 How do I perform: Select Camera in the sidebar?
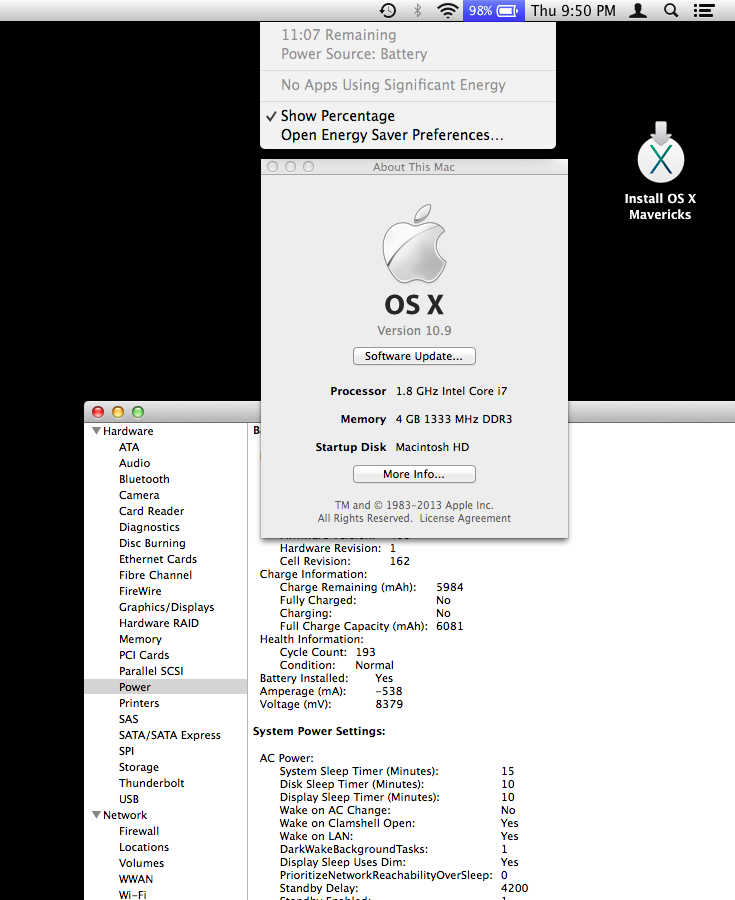click(x=139, y=495)
